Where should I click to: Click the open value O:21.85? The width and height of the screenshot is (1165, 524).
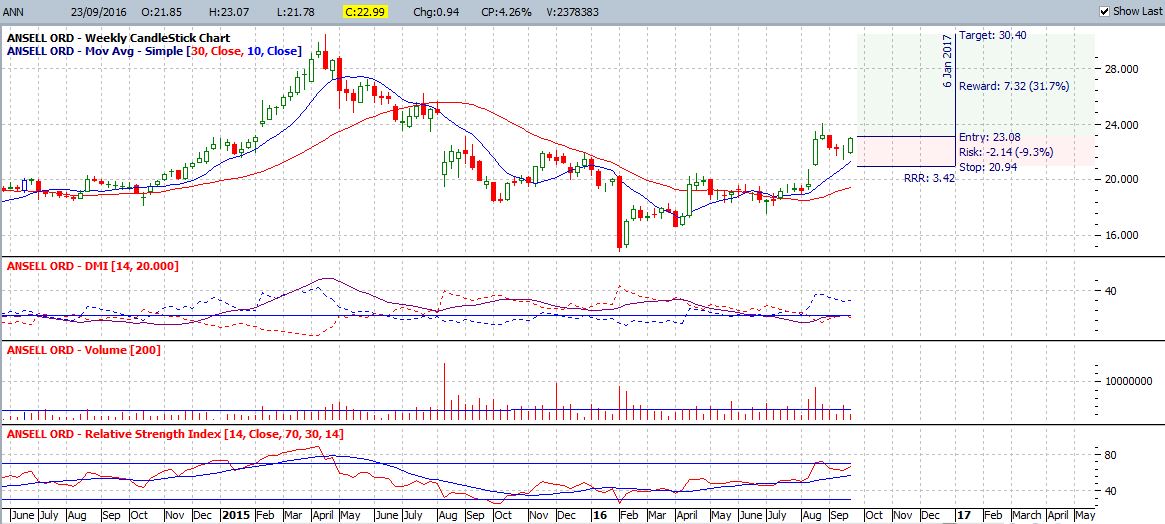(163, 12)
